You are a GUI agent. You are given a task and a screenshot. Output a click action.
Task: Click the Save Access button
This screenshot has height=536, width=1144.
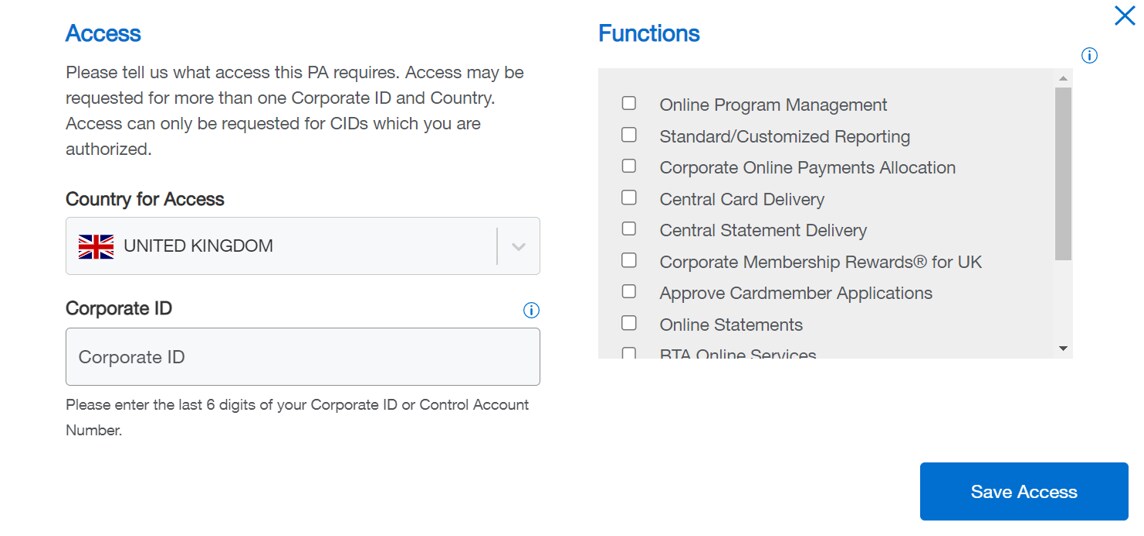pos(1023,491)
